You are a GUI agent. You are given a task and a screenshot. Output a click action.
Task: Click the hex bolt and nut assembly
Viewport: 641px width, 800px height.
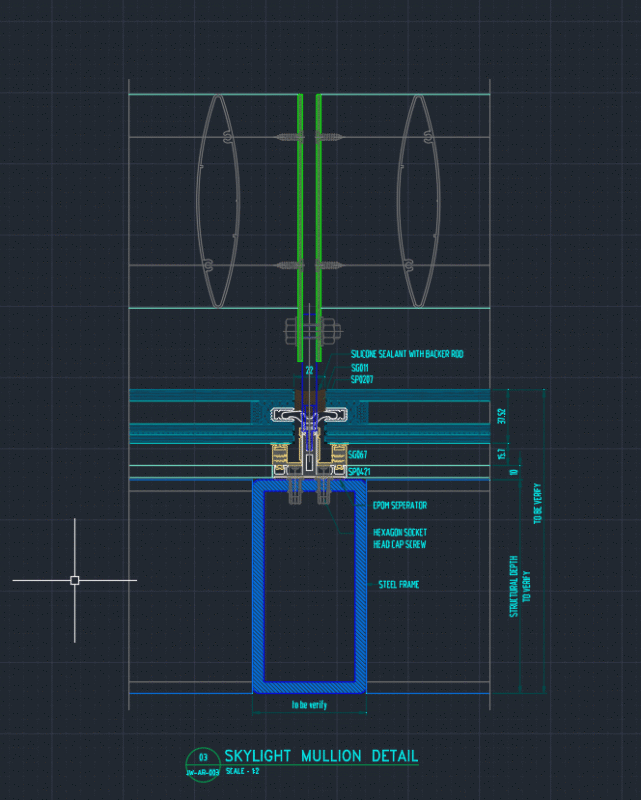point(311,332)
